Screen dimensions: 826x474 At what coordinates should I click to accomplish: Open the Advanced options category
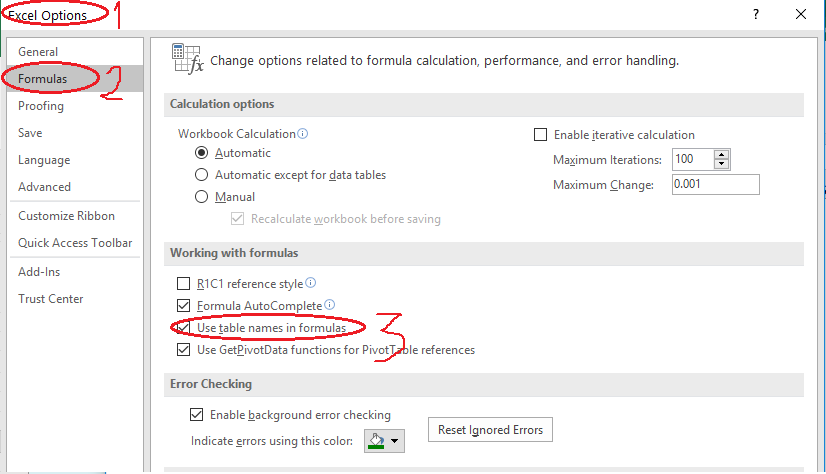tap(44, 187)
